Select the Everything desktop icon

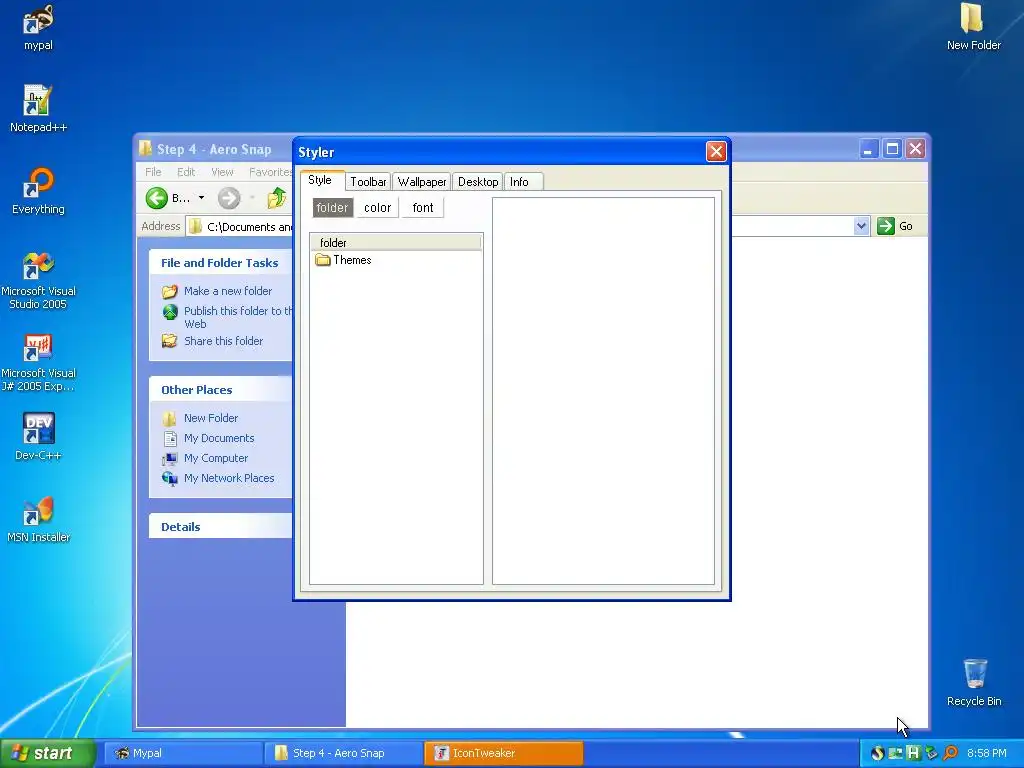pyautogui.click(x=38, y=191)
